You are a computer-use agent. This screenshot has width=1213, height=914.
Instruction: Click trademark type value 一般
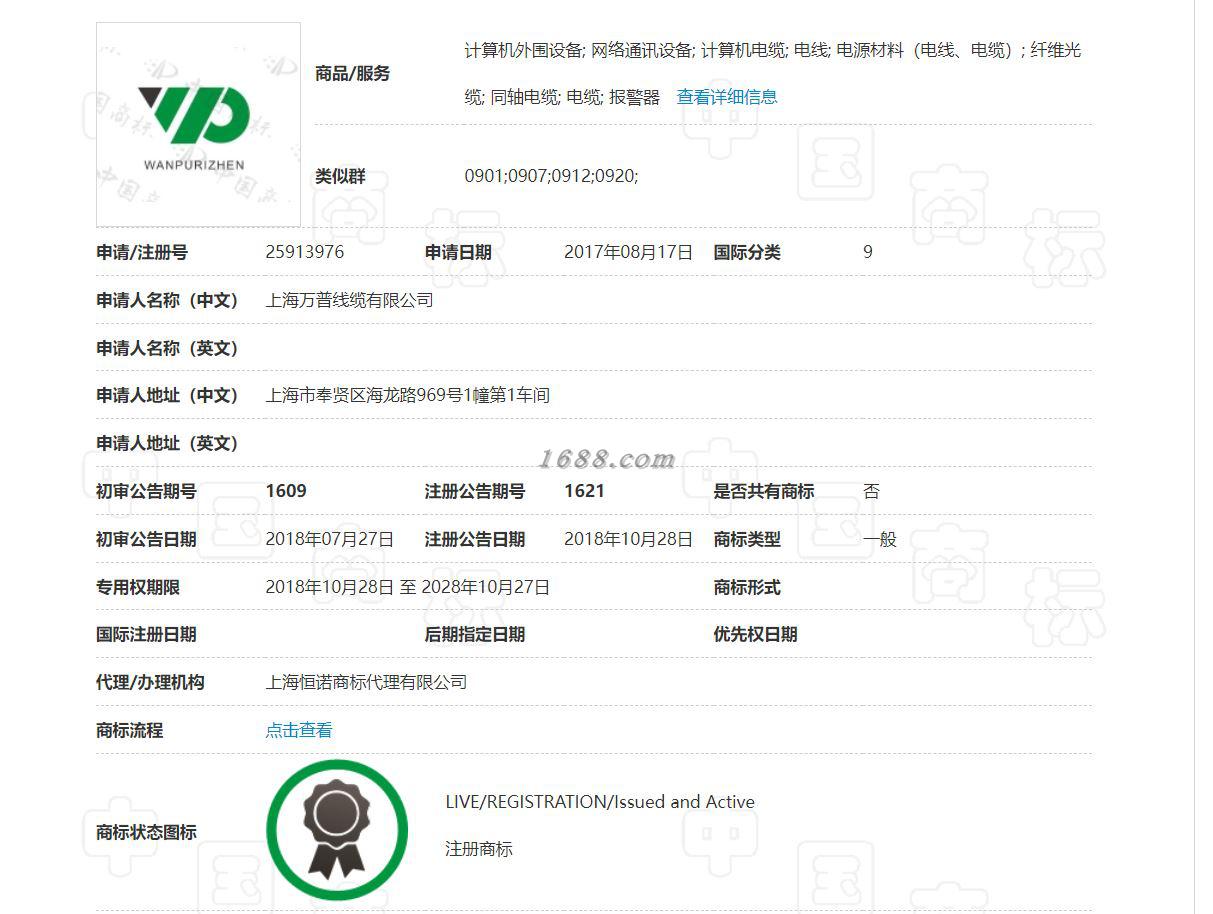(880, 539)
